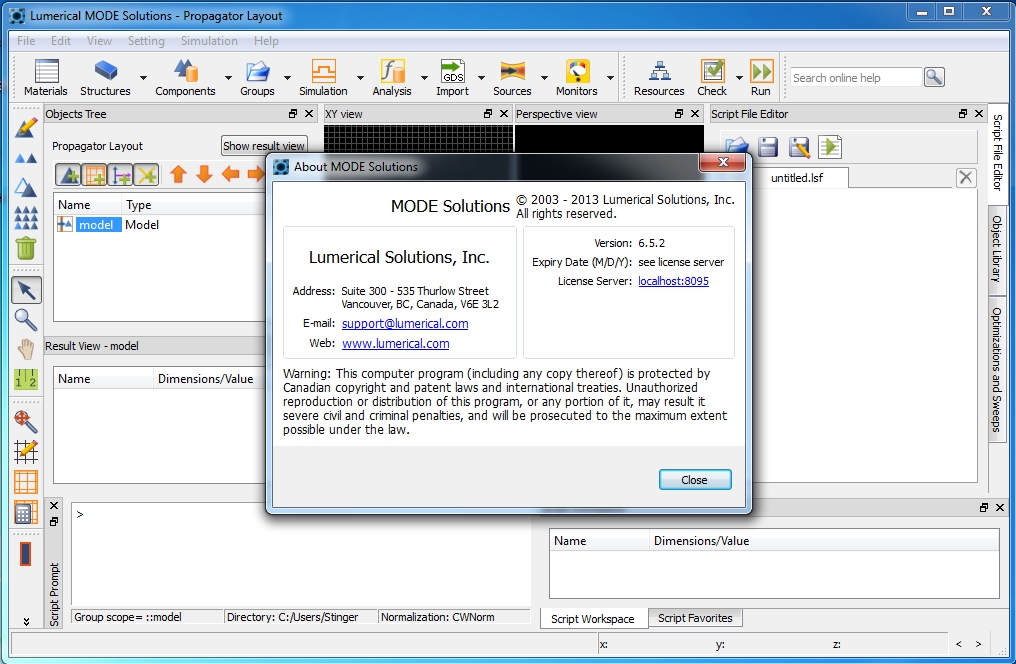The height and width of the screenshot is (664, 1016).
Task: Expand left toolbar overflow chevron
Action: (26, 621)
